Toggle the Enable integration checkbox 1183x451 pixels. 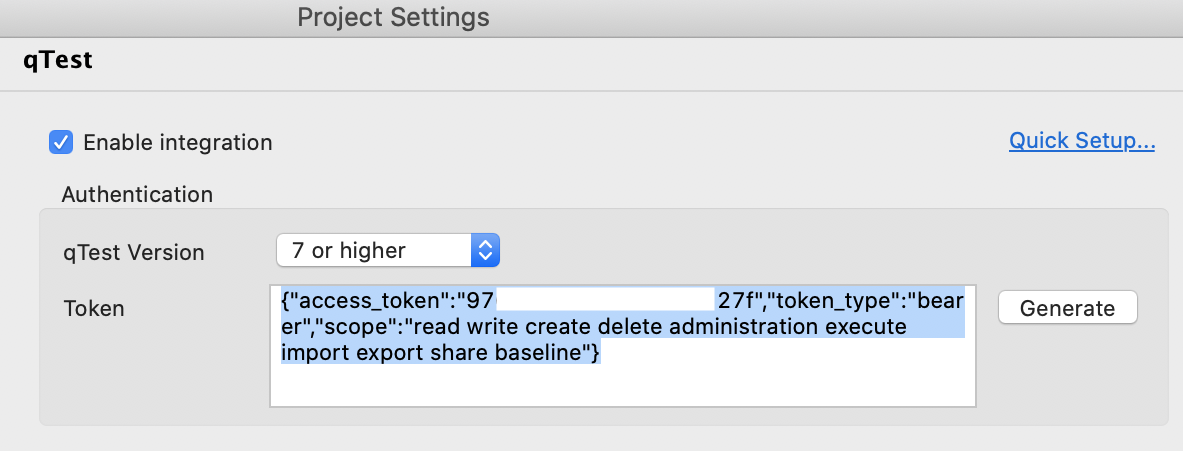tap(61, 143)
